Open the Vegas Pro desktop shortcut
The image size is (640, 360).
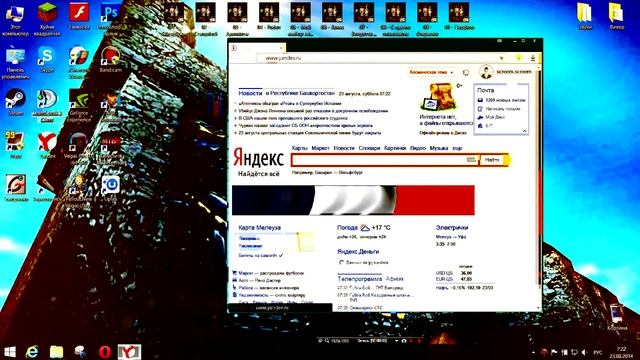coord(79,148)
